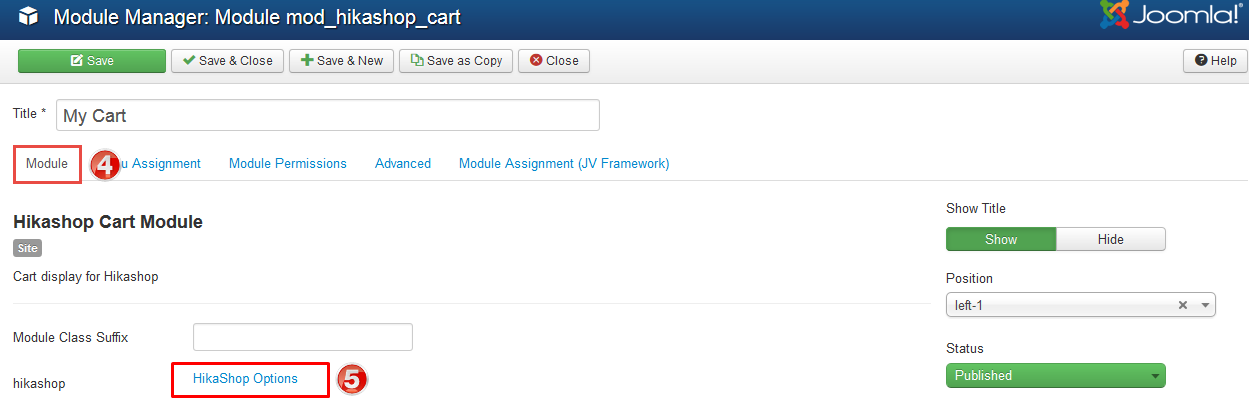Switch to Menu Assignment tab
Screen dimensions: 1249x414
point(160,163)
